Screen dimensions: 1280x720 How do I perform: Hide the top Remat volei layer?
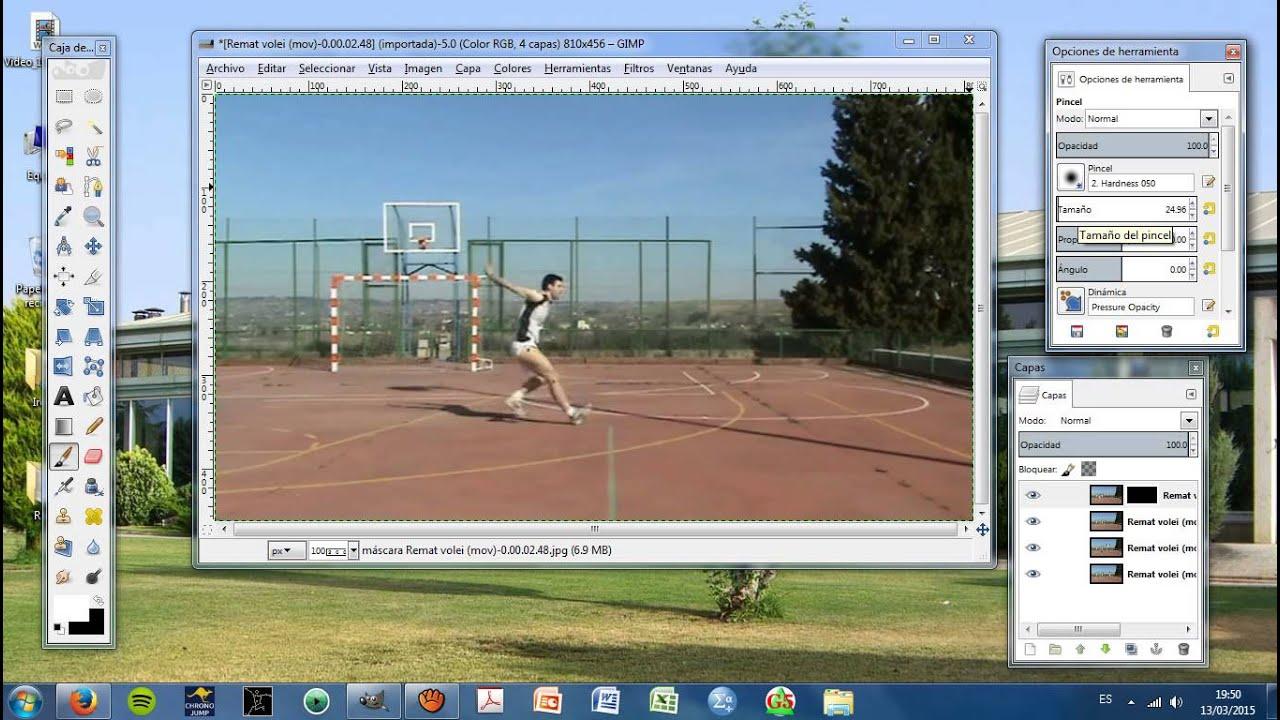coord(1034,494)
